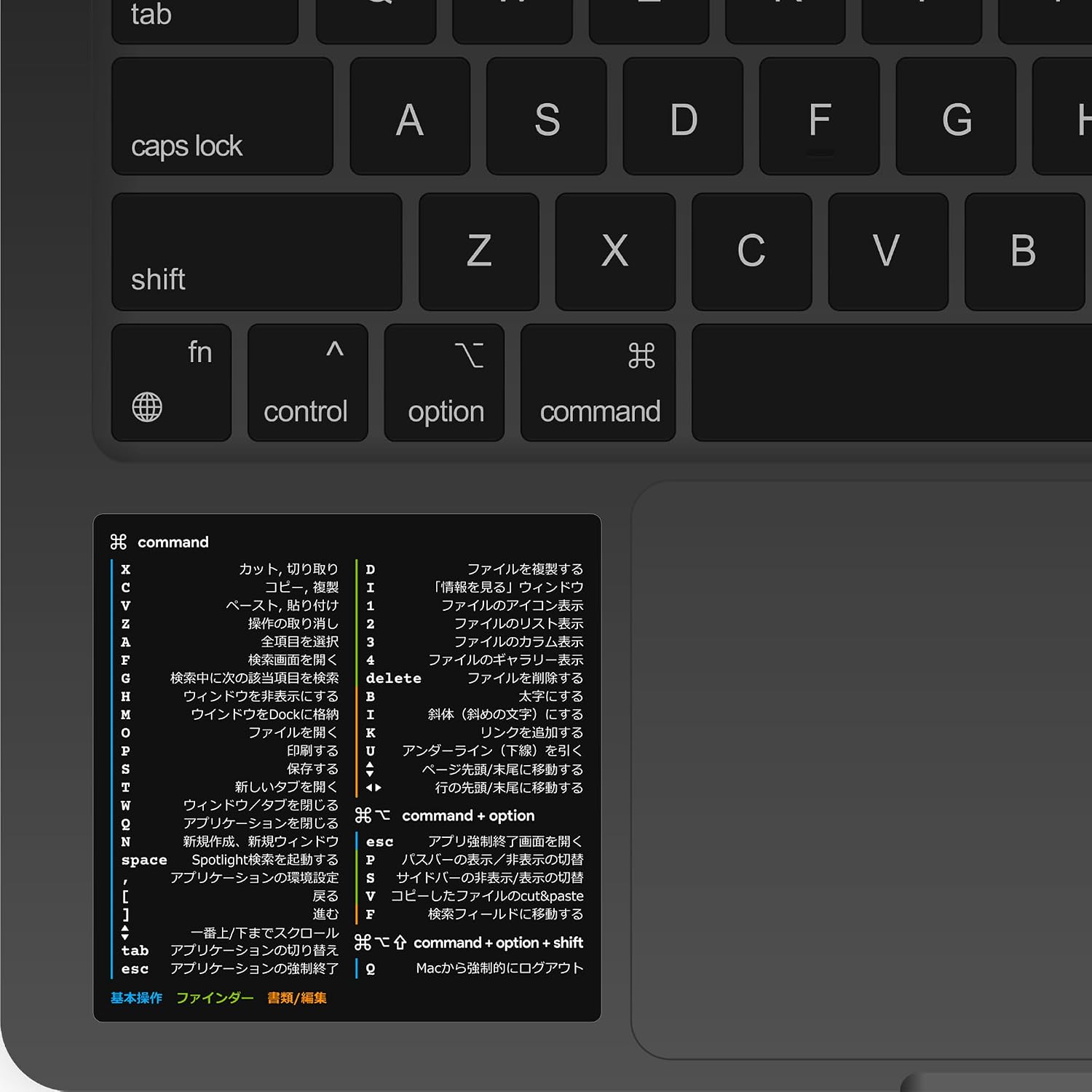1092x1092 pixels.
Task: Click the 'アンダーライン（下線）を引く' row
Action: pos(475,751)
